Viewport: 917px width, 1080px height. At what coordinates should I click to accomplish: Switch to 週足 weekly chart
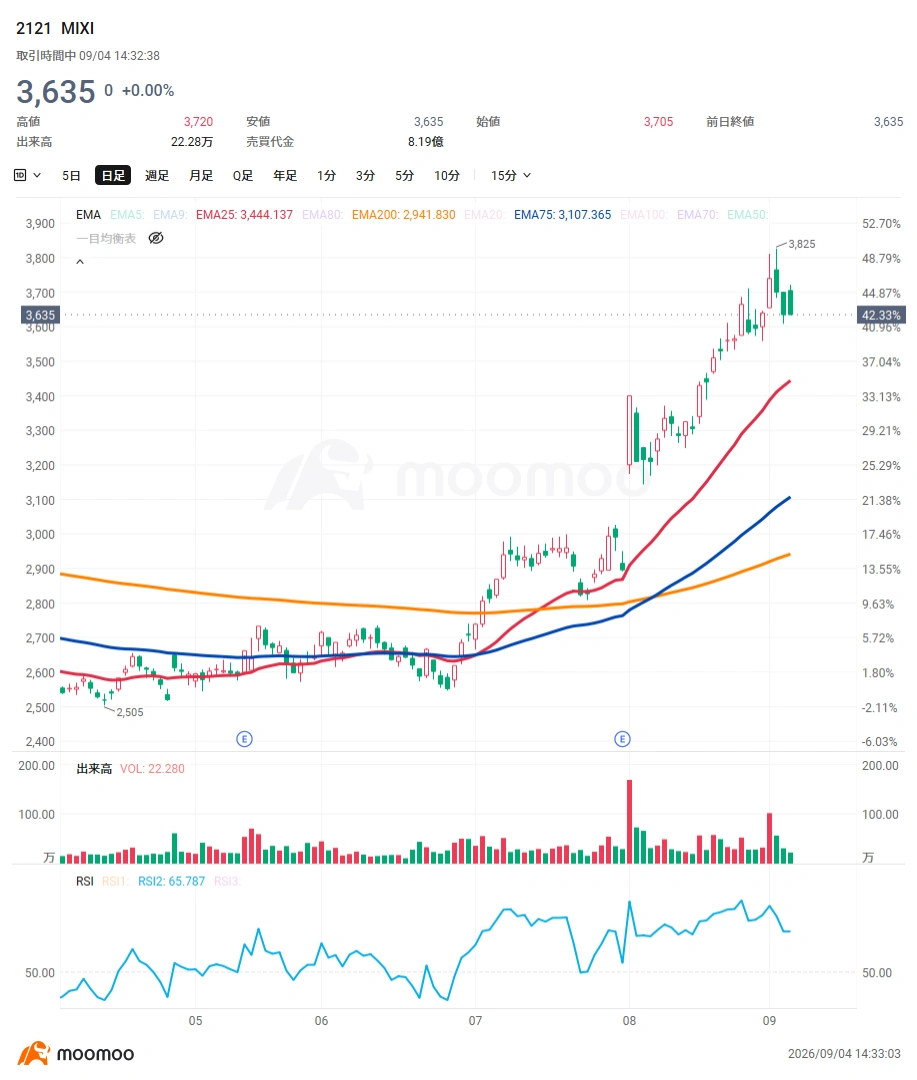point(157,176)
